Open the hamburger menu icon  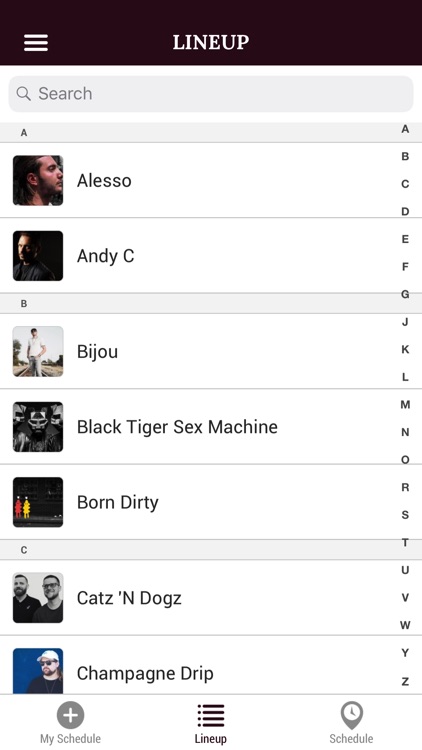point(36,43)
